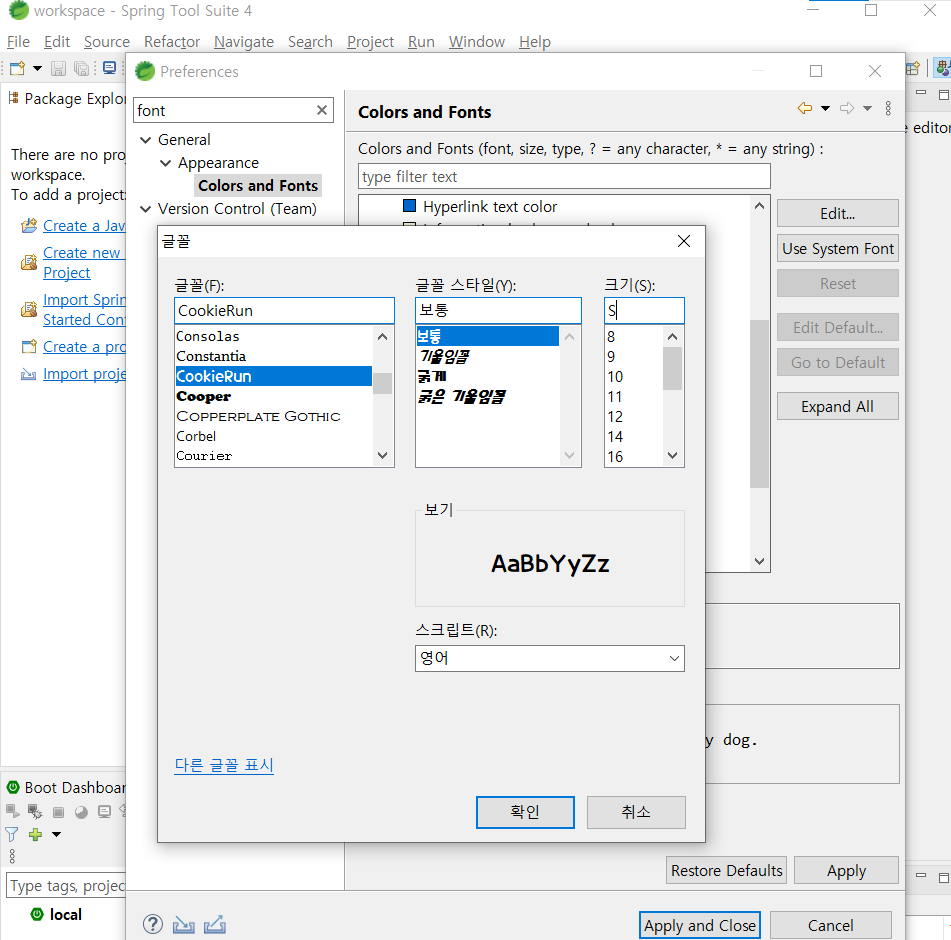Click the help question mark icon
The width and height of the screenshot is (951, 940).
[x=153, y=924]
